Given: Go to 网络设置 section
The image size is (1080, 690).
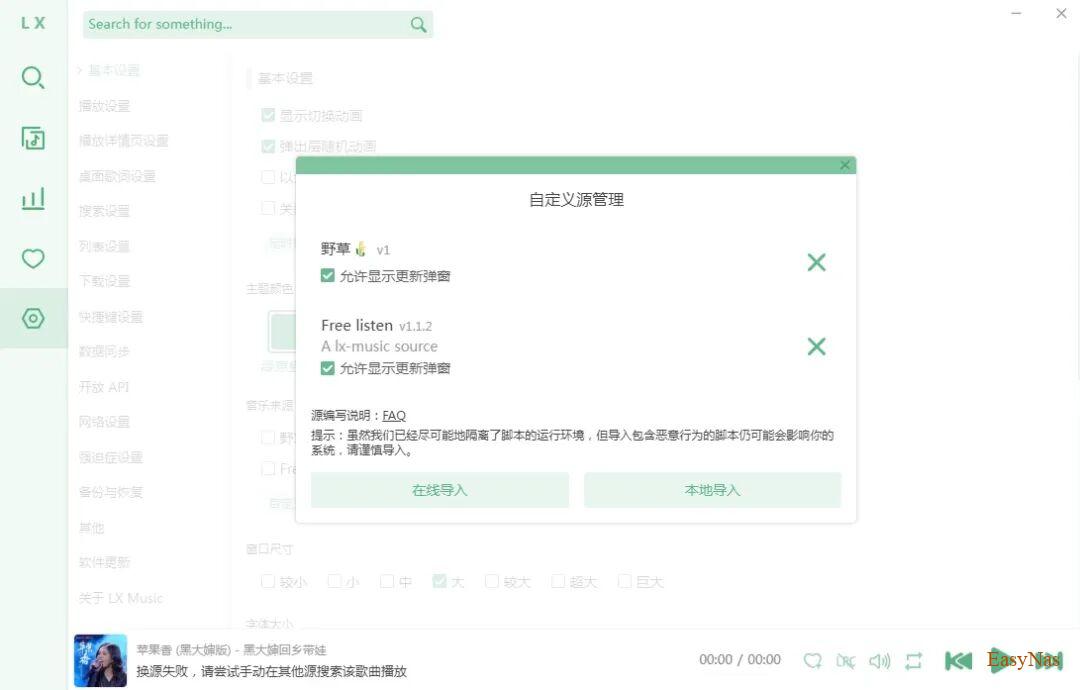Looking at the screenshot, I should [x=105, y=421].
